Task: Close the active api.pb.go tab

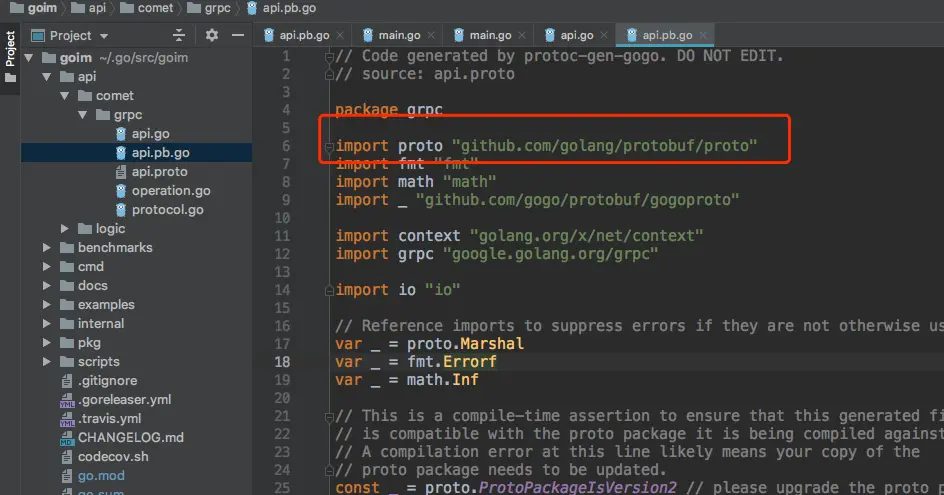Action: [703, 36]
